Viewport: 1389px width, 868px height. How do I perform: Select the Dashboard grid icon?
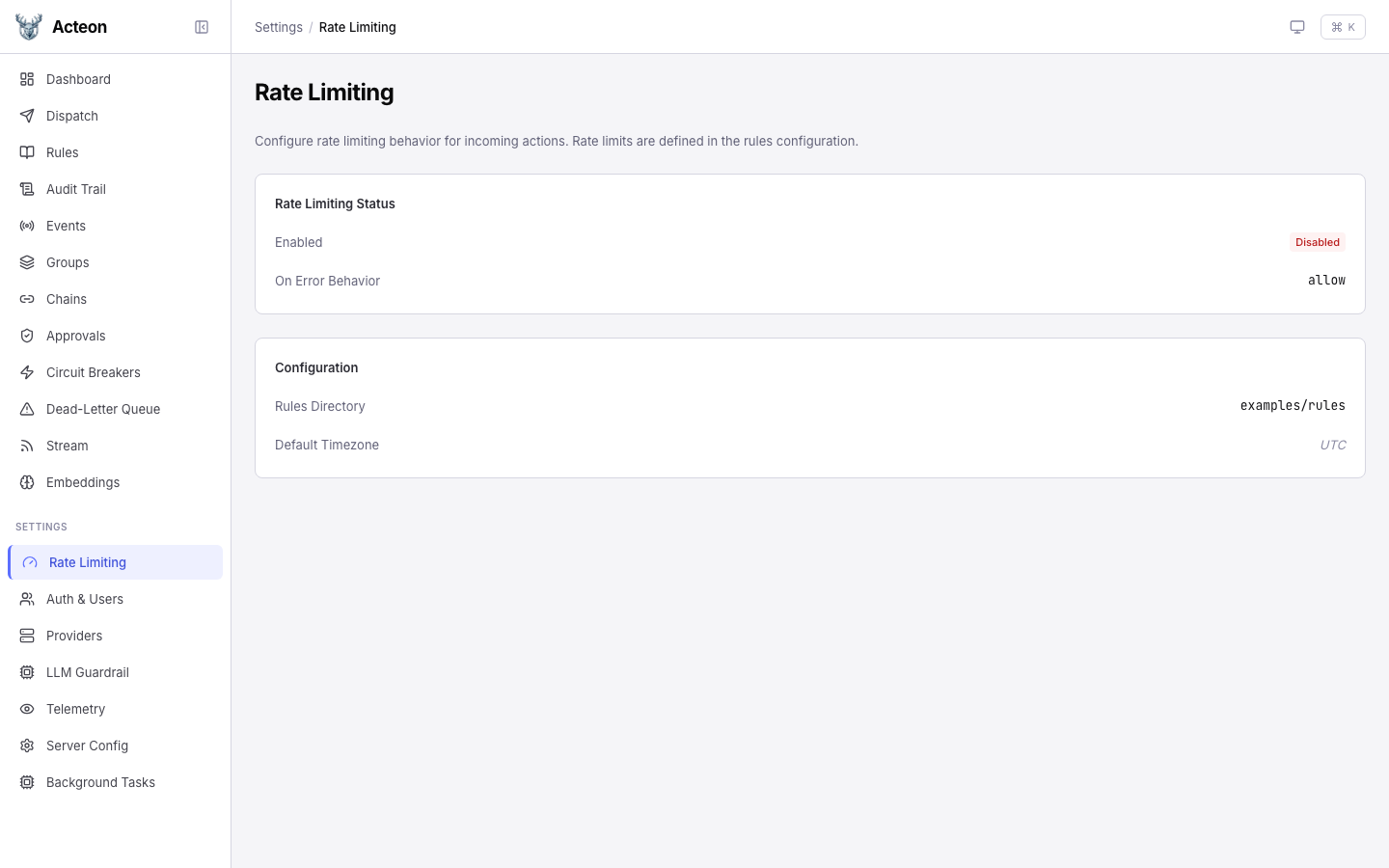pyautogui.click(x=27, y=79)
